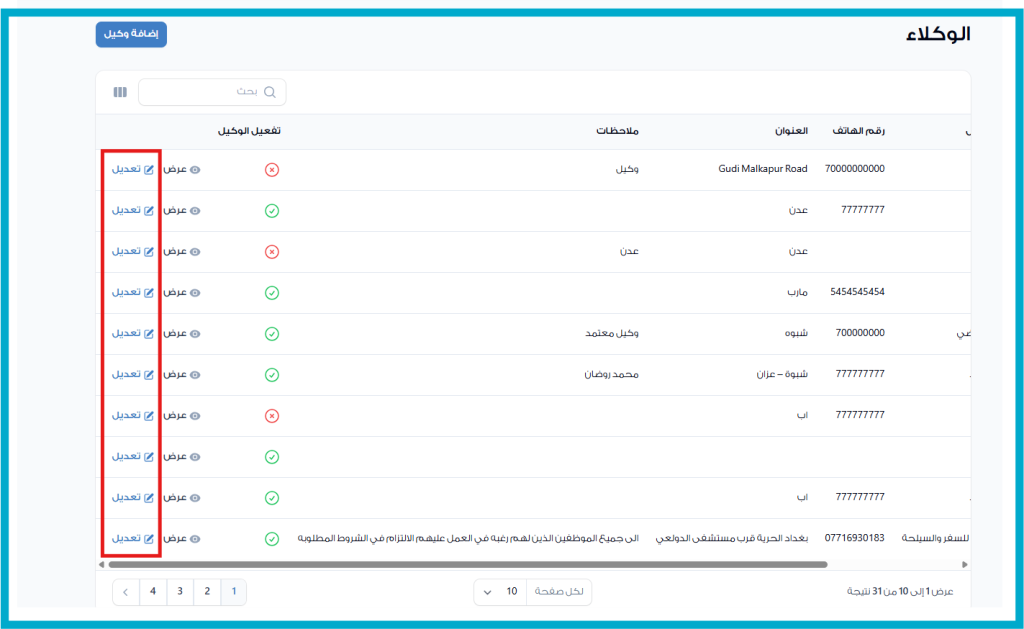Click view eye icon for بغداد row
This screenshot has width=1024, height=629.
[195, 539]
